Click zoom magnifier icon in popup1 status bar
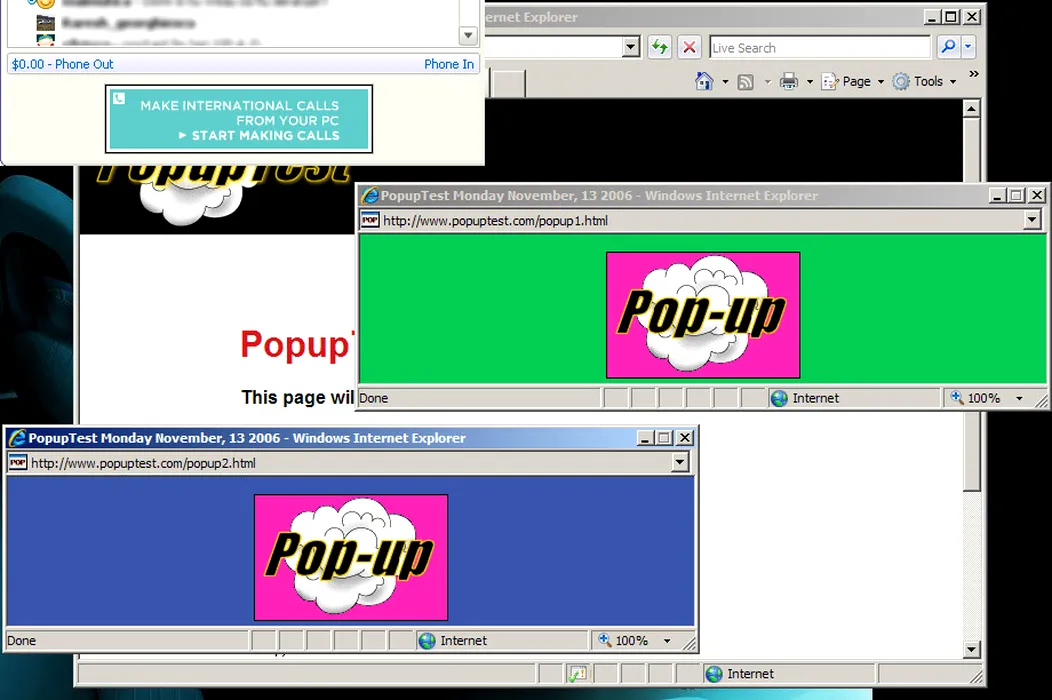Image resolution: width=1052 pixels, height=700 pixels. (x=957, y=397)
